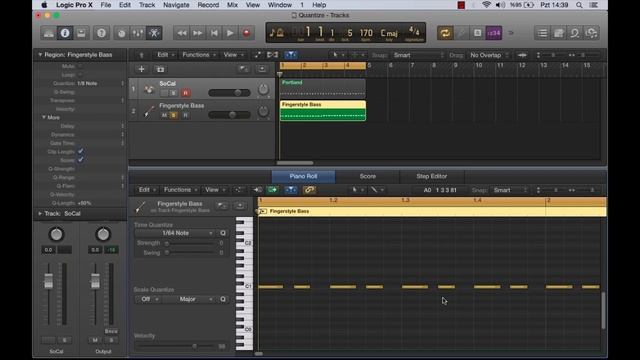
Task: Select the Fingerstyle Bass region in Tracks area
Action: pyautogui.click(x=322, y=111)
